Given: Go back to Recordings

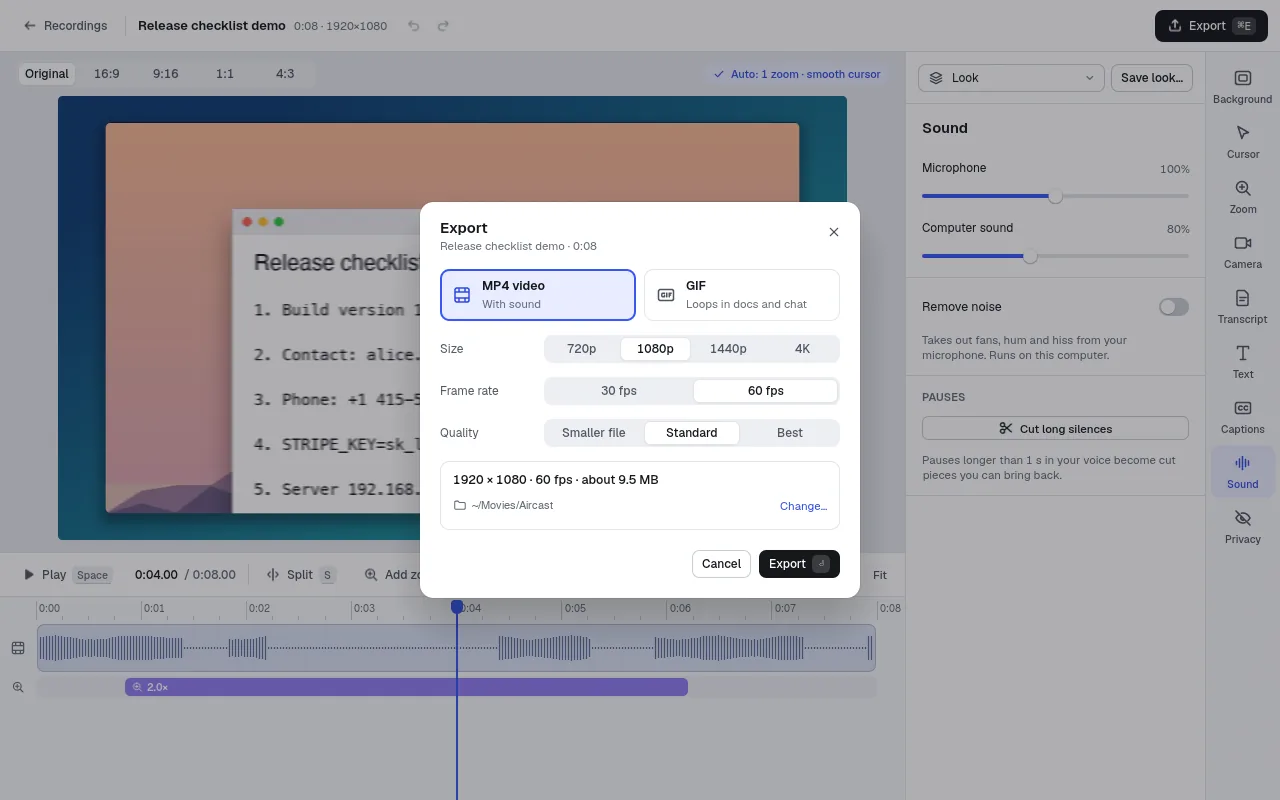Looking at the screenshot, I should (65, 26).
